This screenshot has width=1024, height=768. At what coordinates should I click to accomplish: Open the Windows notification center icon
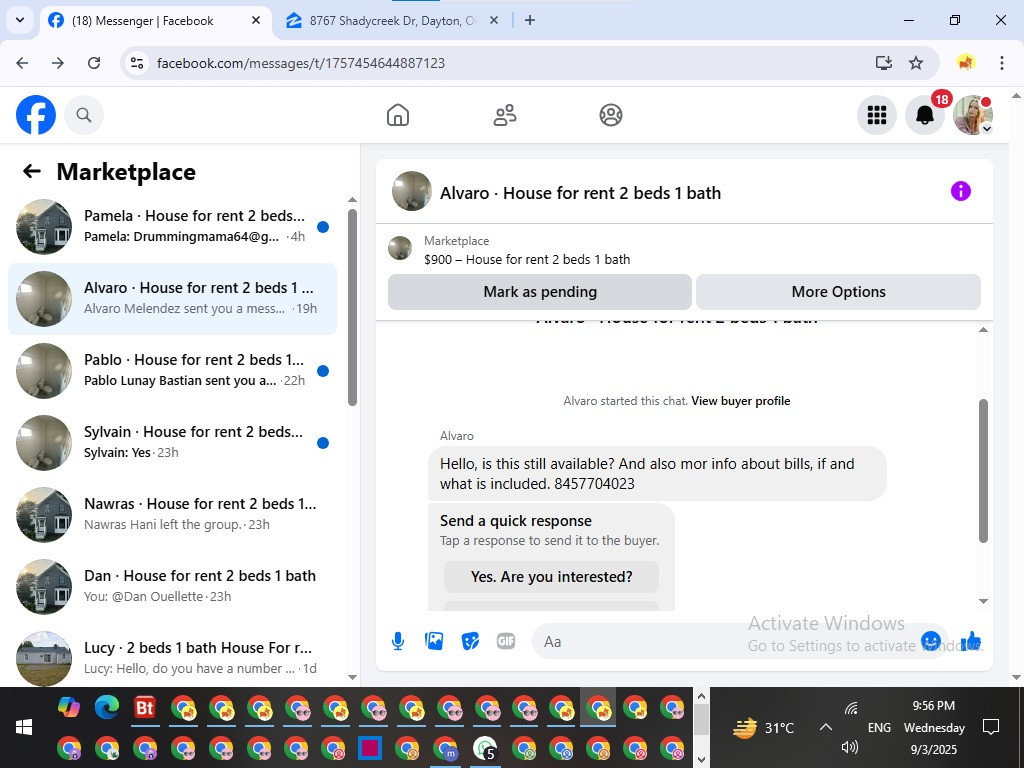[x=991, y=727]
